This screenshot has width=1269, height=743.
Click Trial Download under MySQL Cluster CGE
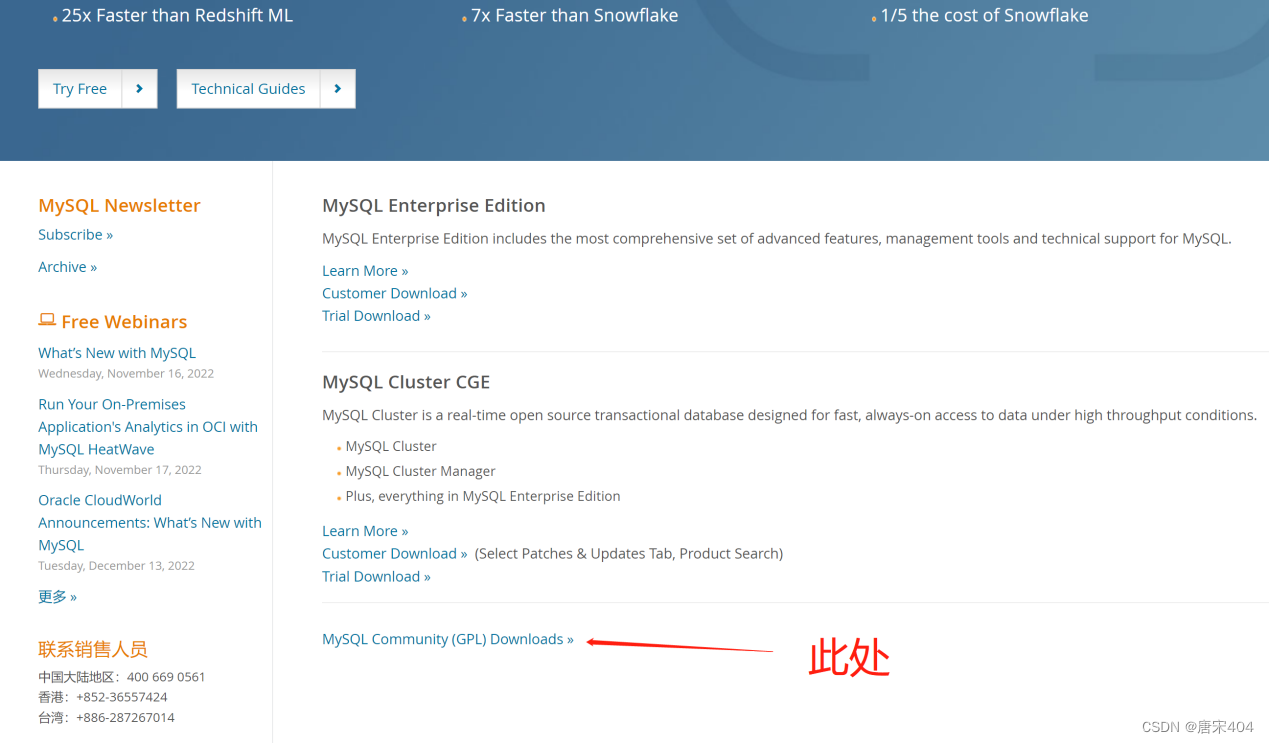point(376,577)
